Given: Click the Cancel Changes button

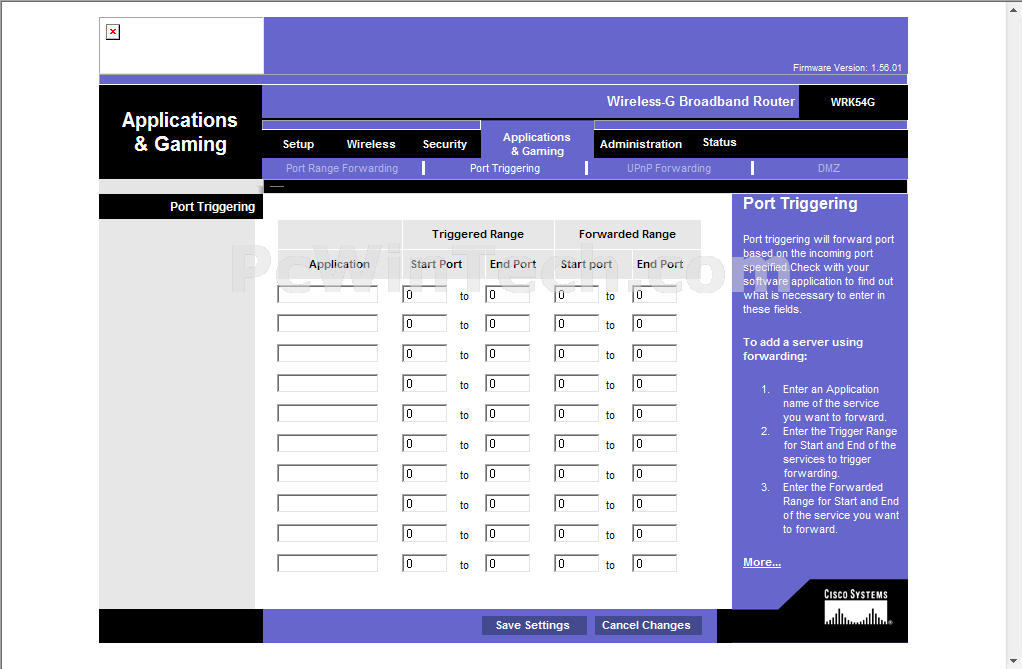Looking at the screenshot, I should [648, 625].
